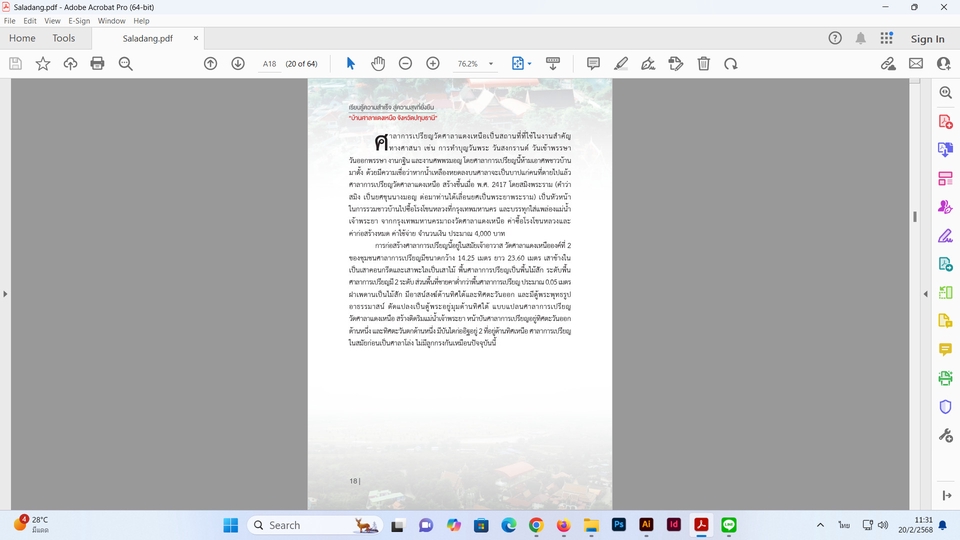
Task: Show hidden system tray icons
Action: (820, 525)
